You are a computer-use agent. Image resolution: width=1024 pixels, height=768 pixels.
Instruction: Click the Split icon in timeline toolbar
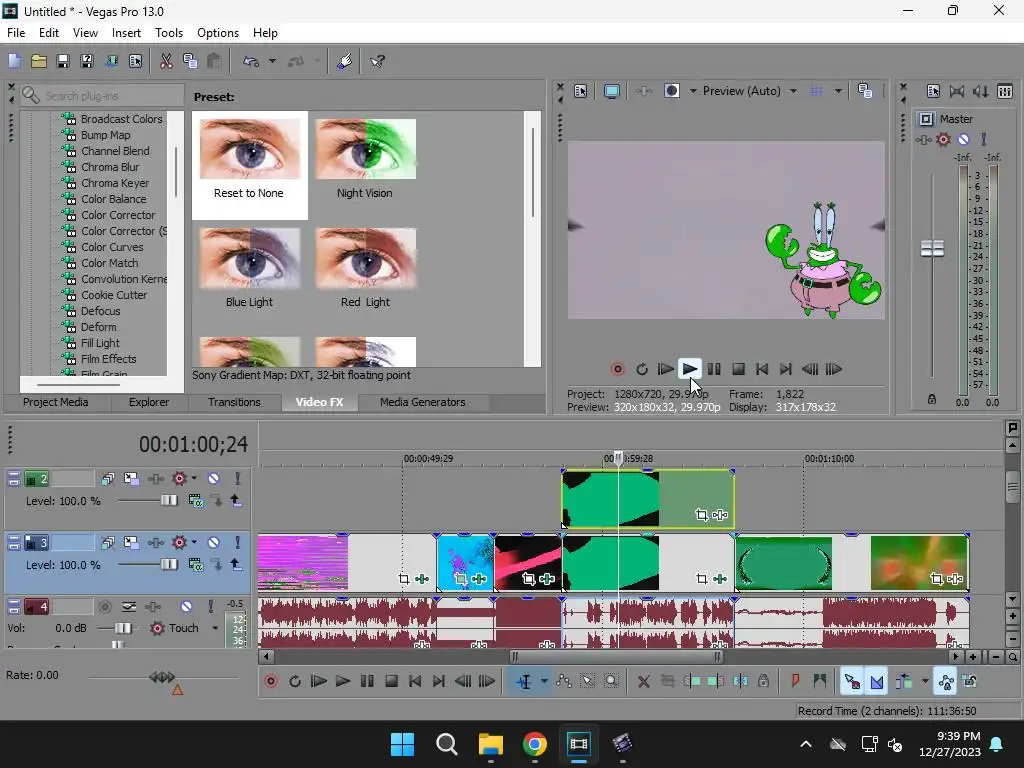pyautogui.click(x=740, y=681)
